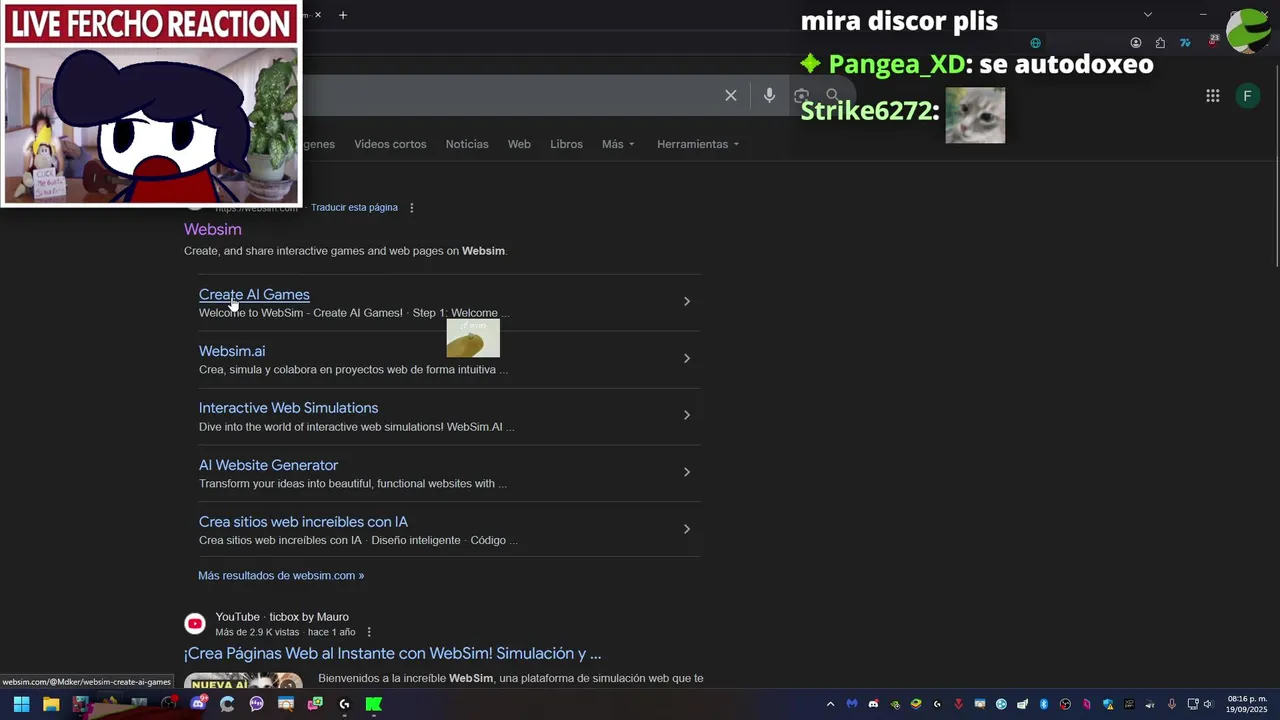The width and height of the screenshot is (1280, 720).
Task: Open Websim main result link
Action: coord(213,229)
